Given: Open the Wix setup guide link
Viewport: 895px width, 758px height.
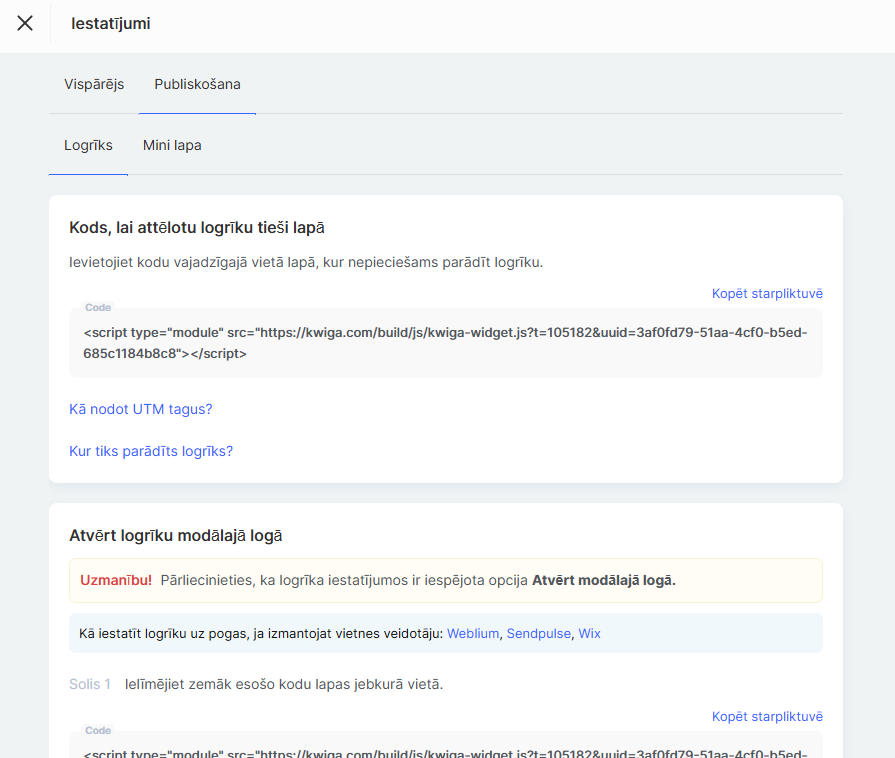Looking at the screenshot, I should (x=589, y=633).
